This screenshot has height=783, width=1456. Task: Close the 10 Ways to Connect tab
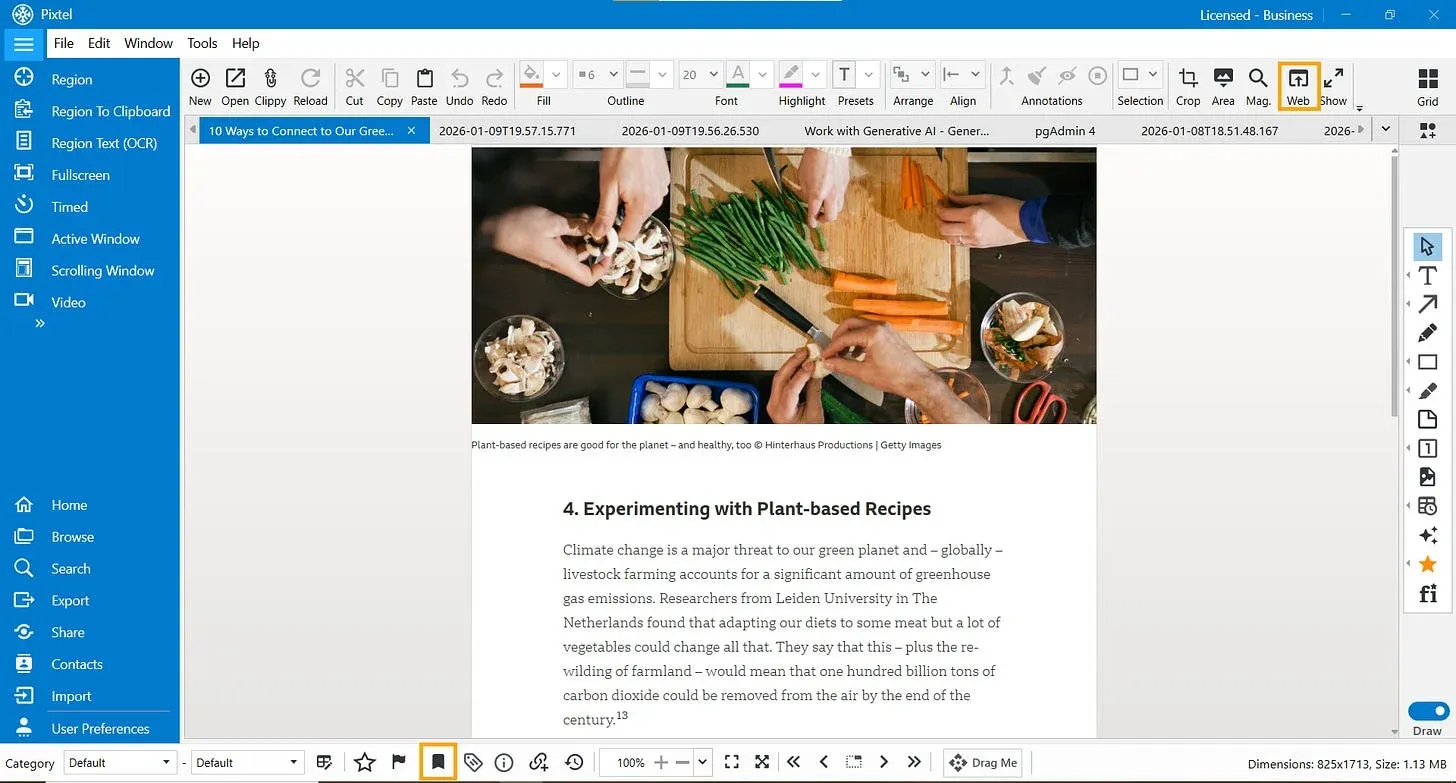411,130
